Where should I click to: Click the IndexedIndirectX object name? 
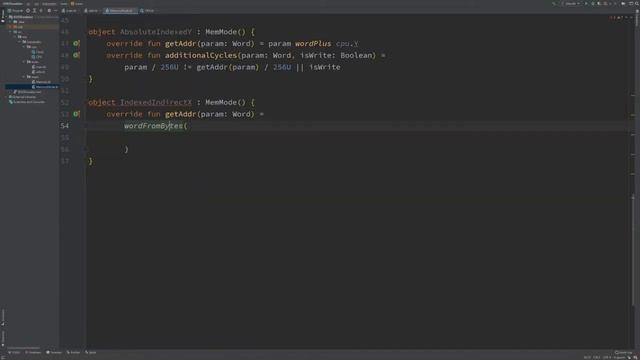[156, 102]
